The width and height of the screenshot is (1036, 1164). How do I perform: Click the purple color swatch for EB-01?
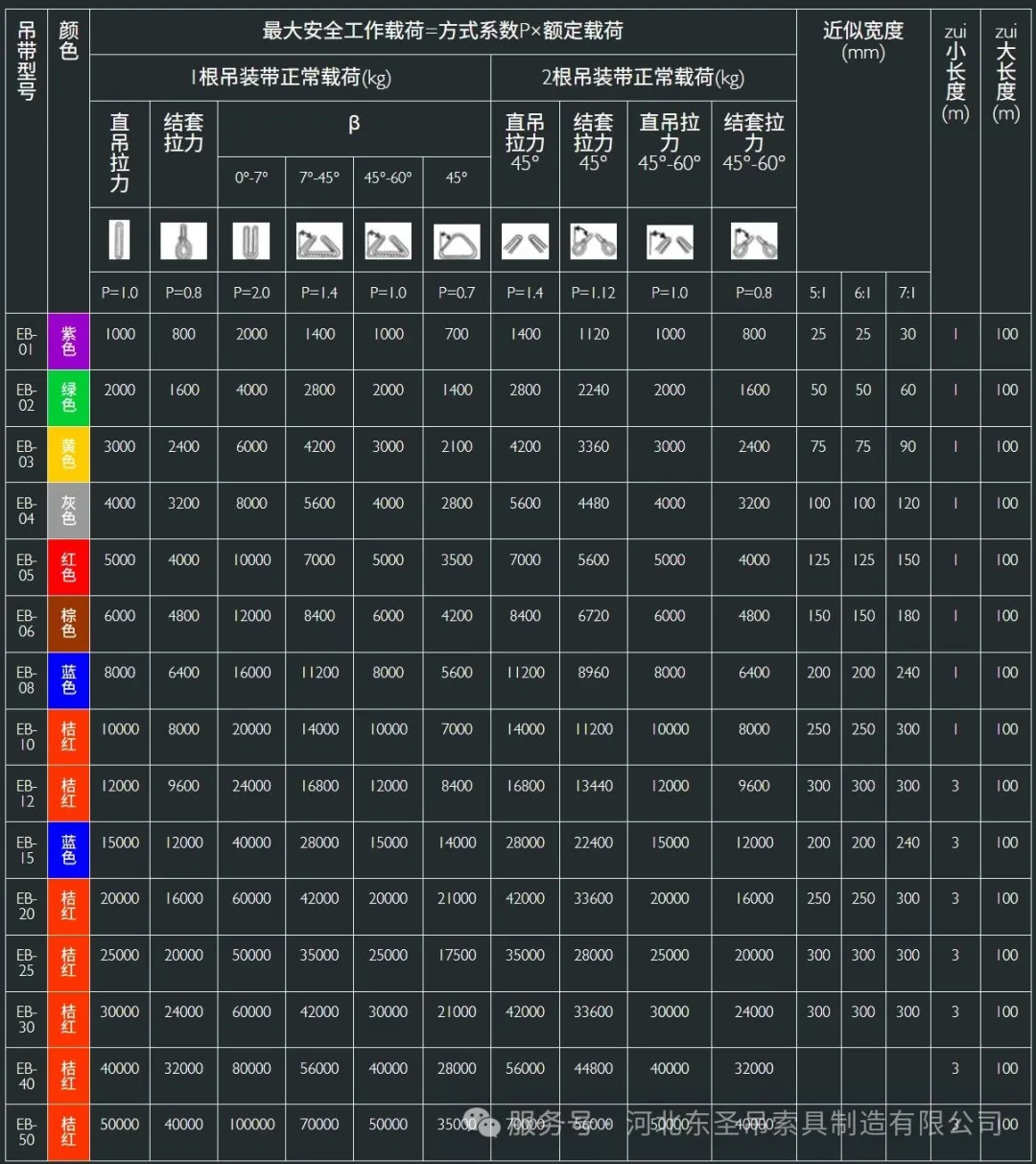pos(68,341)
